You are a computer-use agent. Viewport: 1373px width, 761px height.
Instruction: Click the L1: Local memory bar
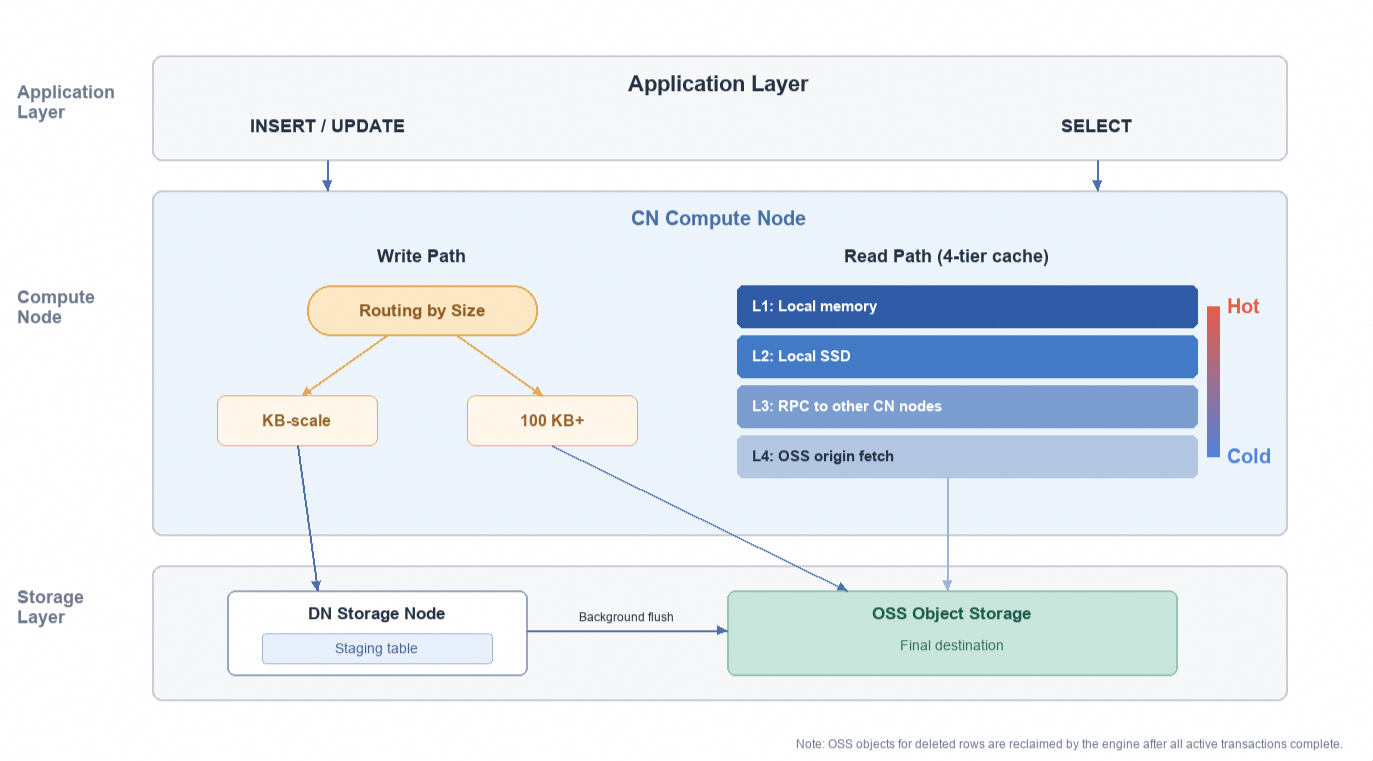click(967, 306)
